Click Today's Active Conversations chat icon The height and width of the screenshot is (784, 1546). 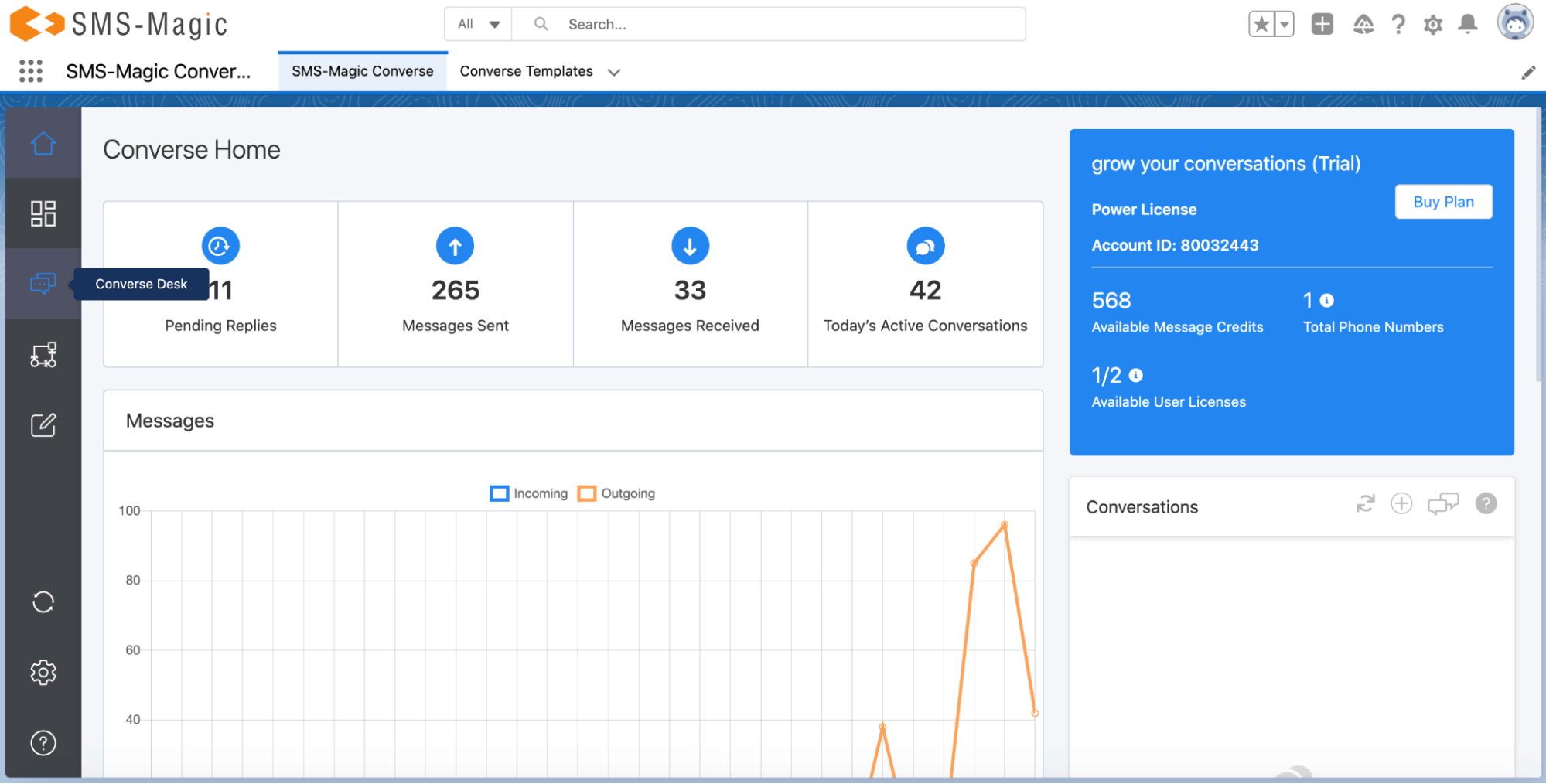pos(925,246)
